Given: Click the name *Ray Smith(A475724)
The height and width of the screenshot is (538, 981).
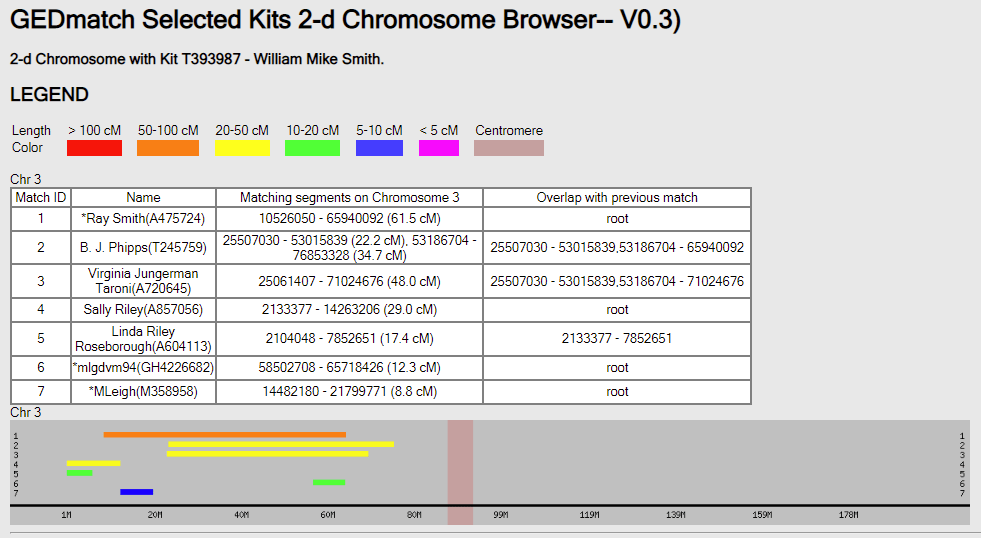Looking at the screenshot, I should (143, 219).
